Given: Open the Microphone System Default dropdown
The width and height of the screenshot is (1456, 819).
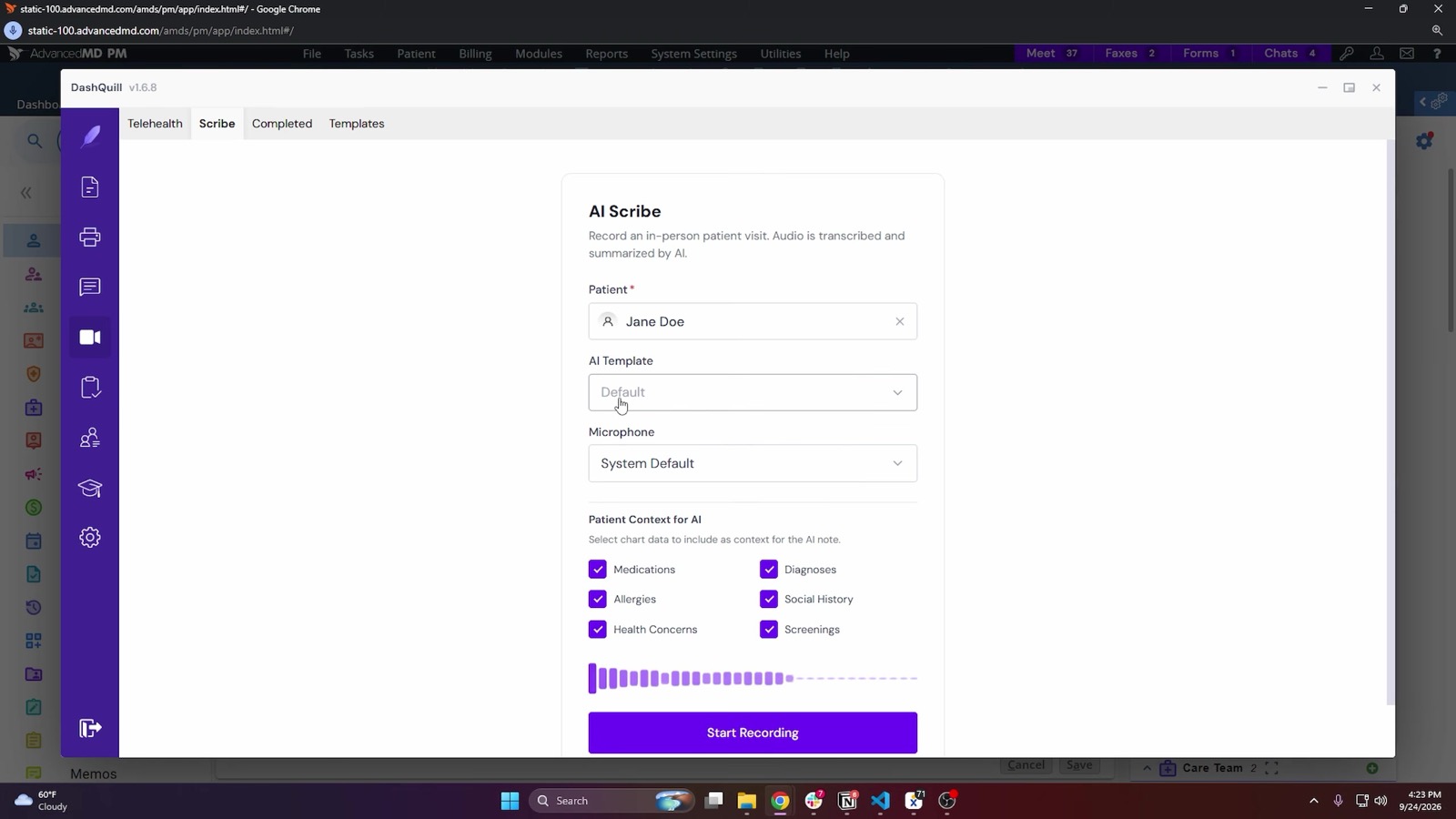Looking at the screenshot, I should coord(753,463).
